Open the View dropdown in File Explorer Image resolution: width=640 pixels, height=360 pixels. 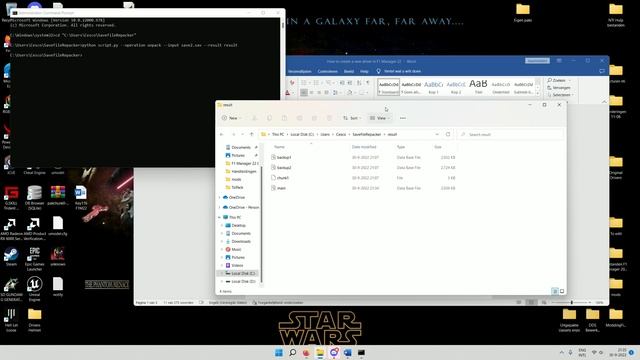tap(380, 118)
